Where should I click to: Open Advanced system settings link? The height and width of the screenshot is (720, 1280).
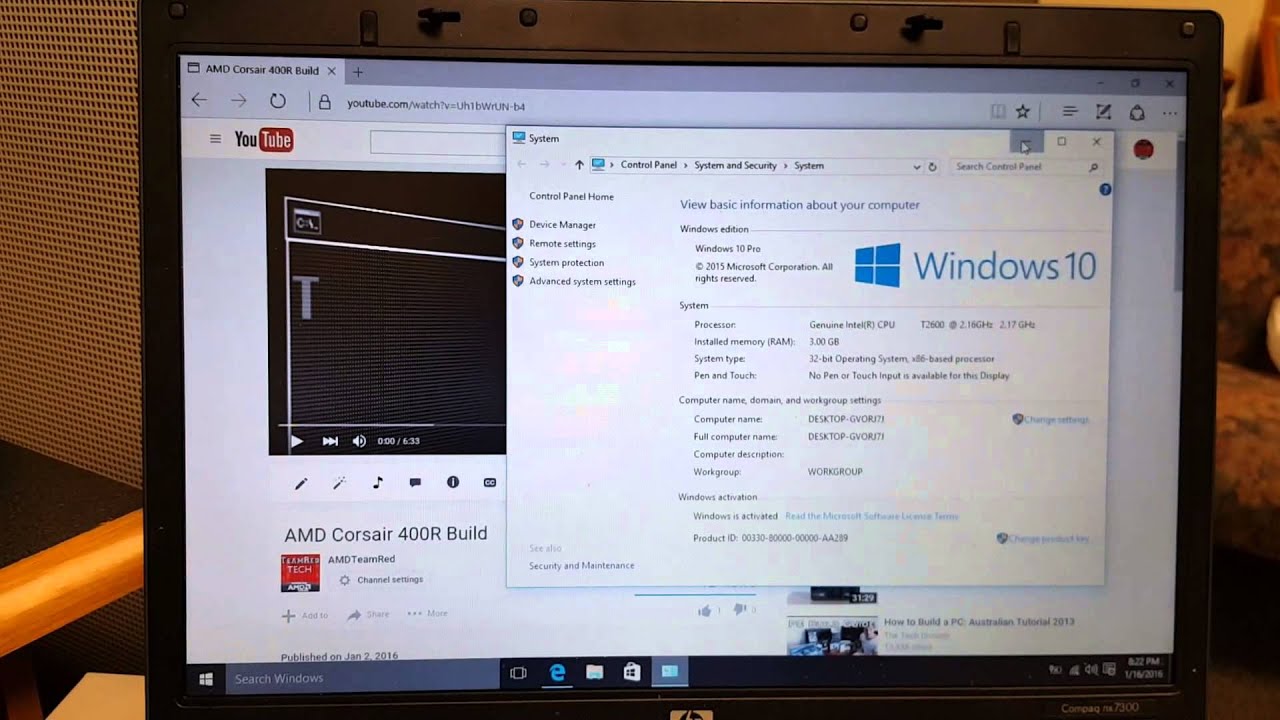pyautogui.click(x=582, y=282)
